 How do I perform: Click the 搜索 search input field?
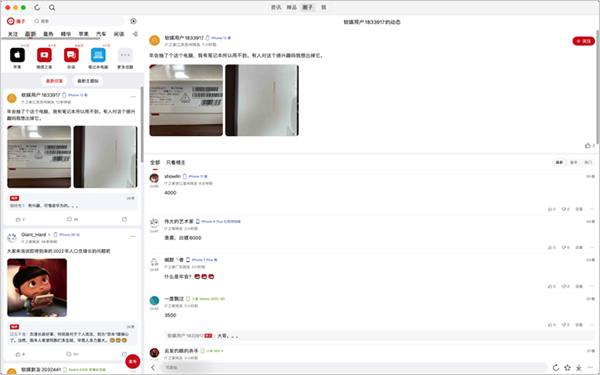coord(78,21)
